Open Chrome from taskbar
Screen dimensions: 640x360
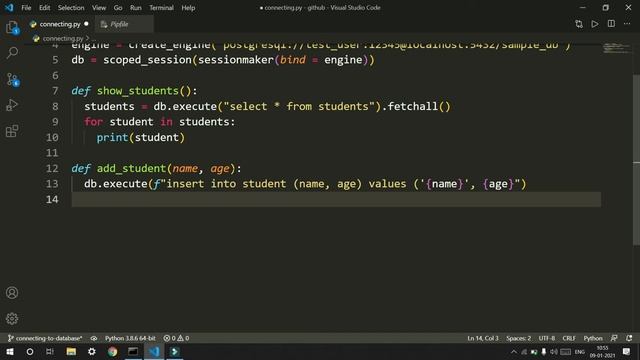click(x=112, y=351)
